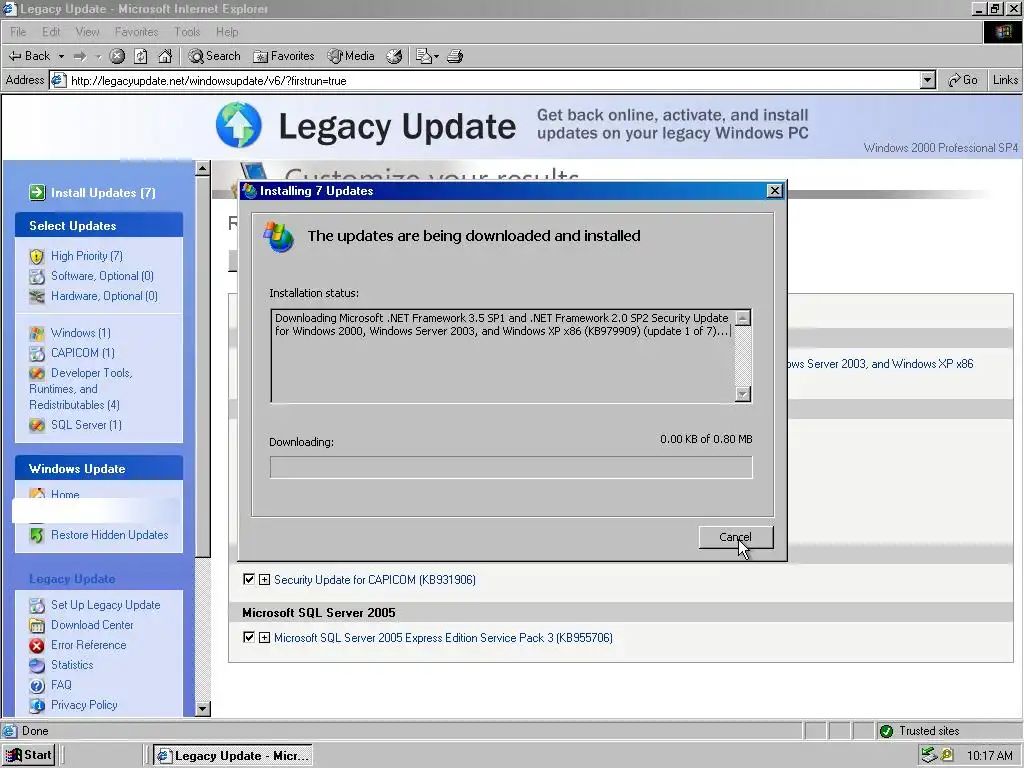
Task: Click the Start button
Action: (x=28, y=756)
